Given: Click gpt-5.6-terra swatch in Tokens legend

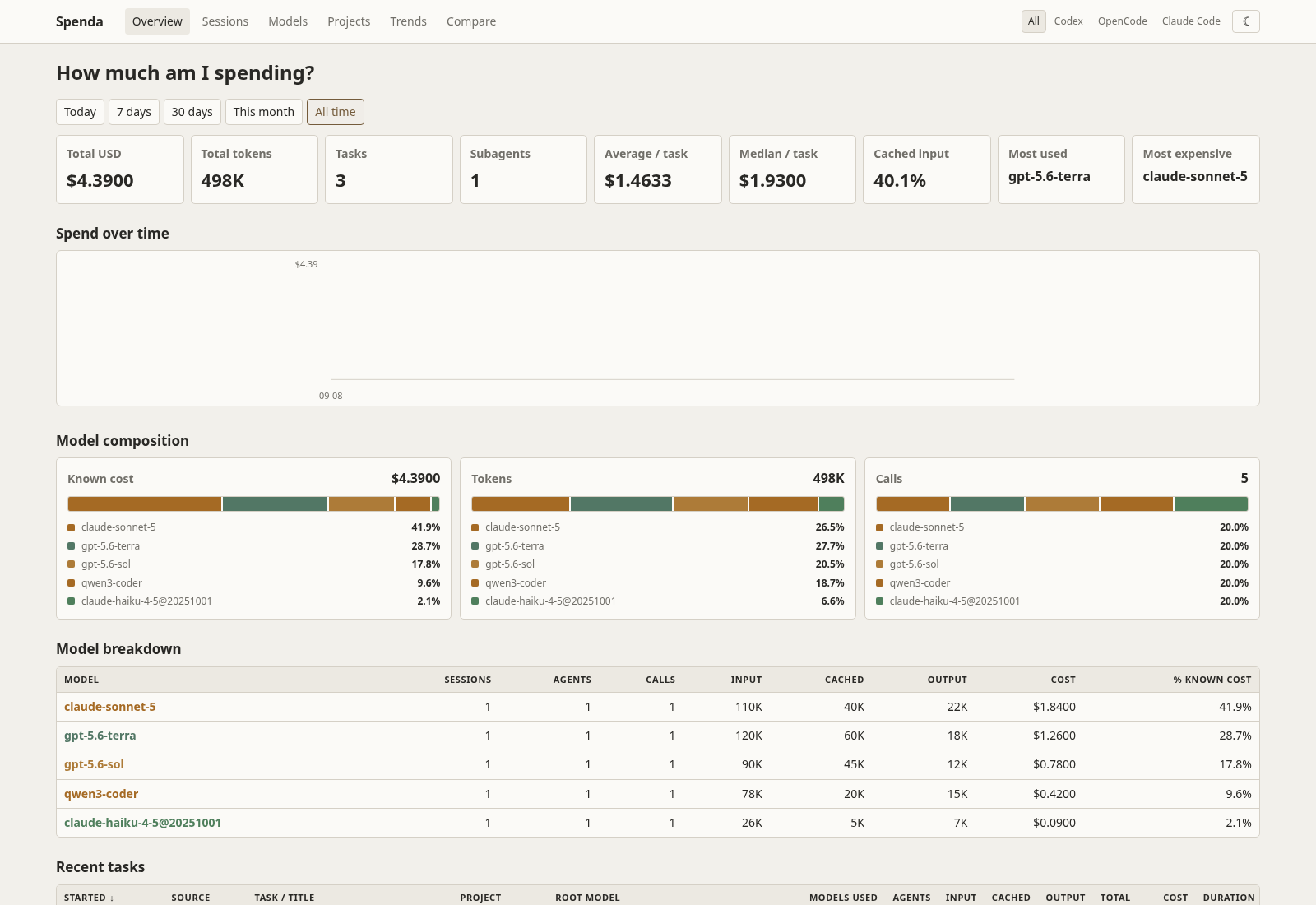Looking at the screenshot, I should click(475, 546).
